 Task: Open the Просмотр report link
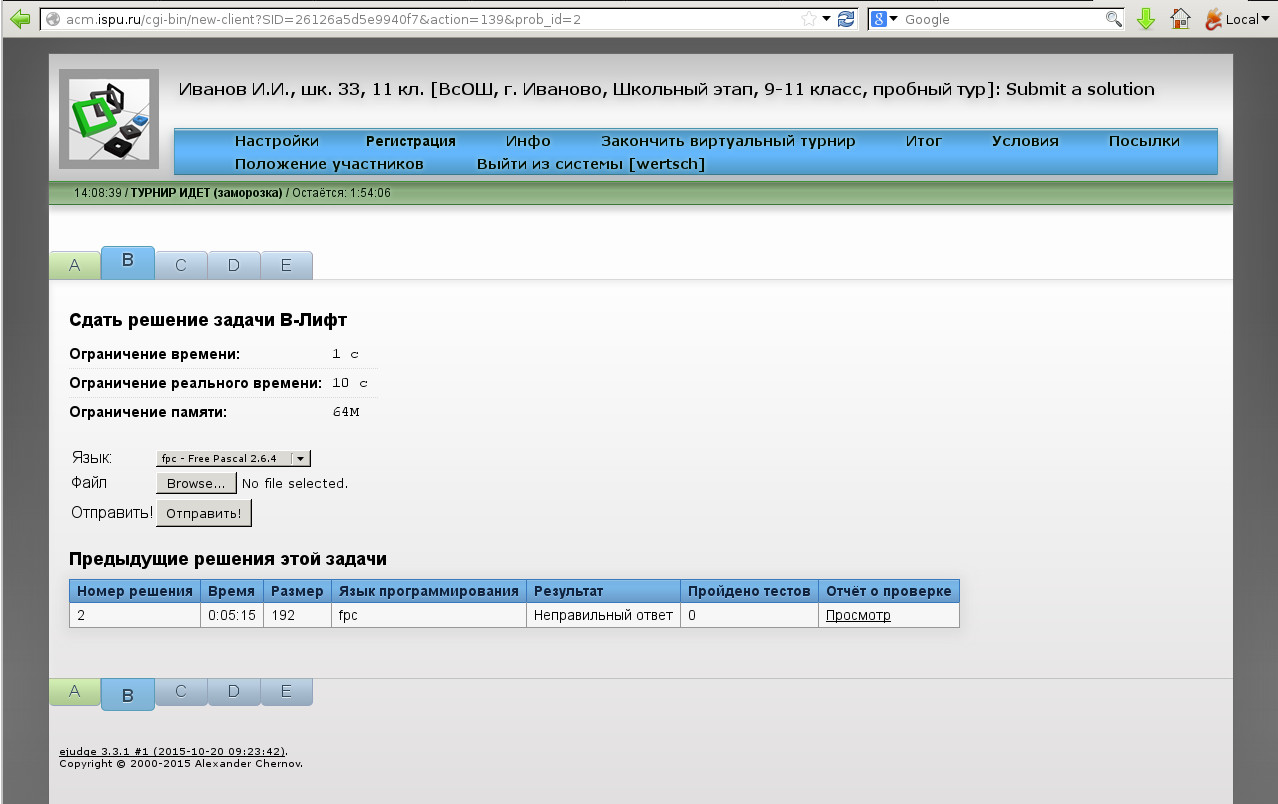tap(857, 615)
